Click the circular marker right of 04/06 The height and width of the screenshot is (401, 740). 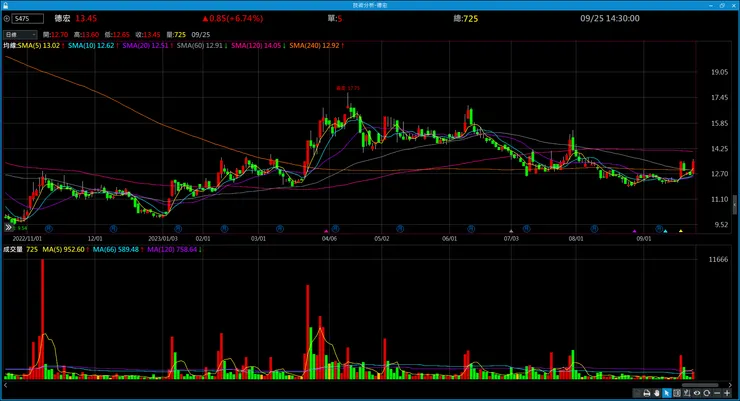point(335,229)
